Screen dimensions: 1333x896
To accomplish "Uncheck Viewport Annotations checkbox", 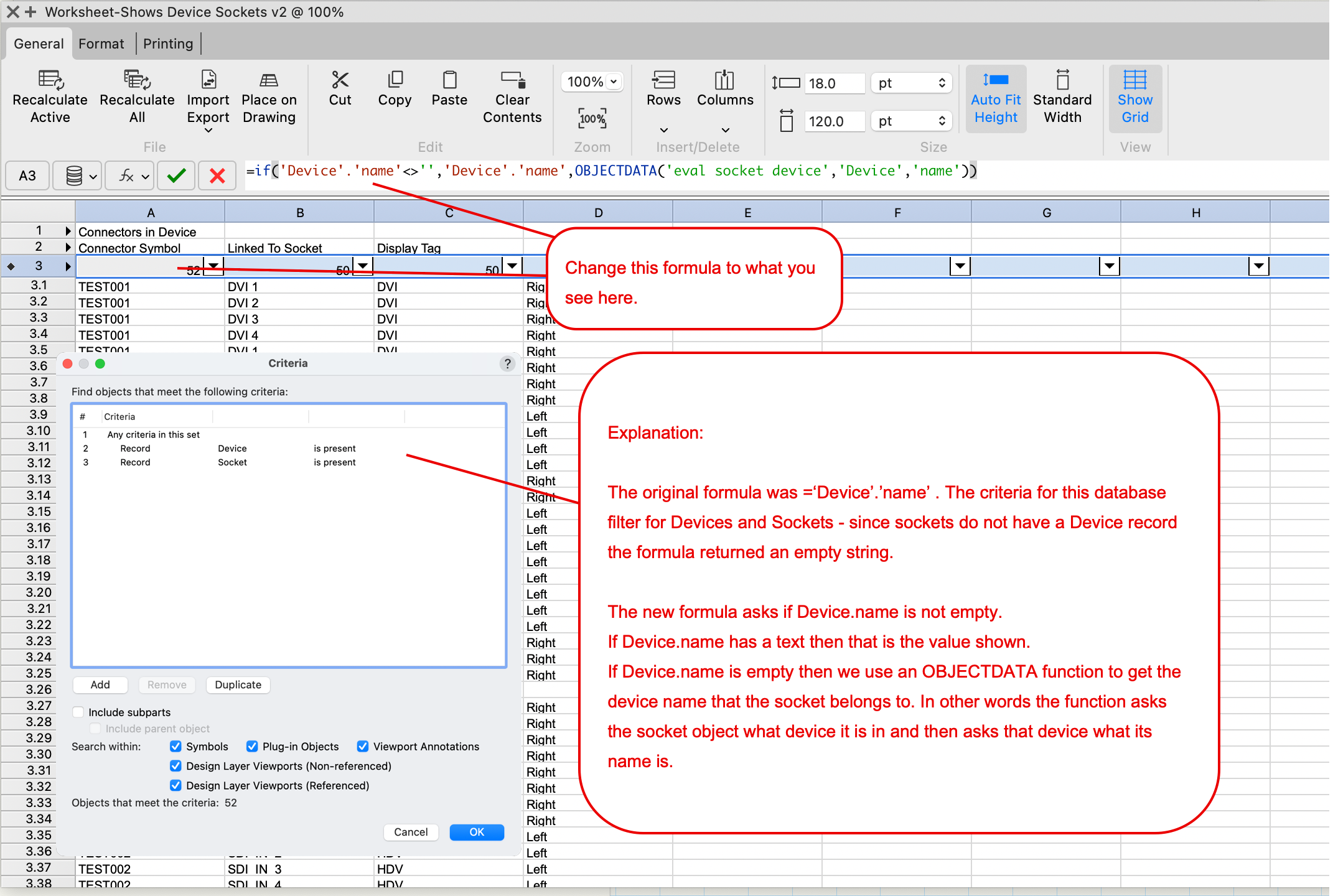I will (x=363, y=746).
